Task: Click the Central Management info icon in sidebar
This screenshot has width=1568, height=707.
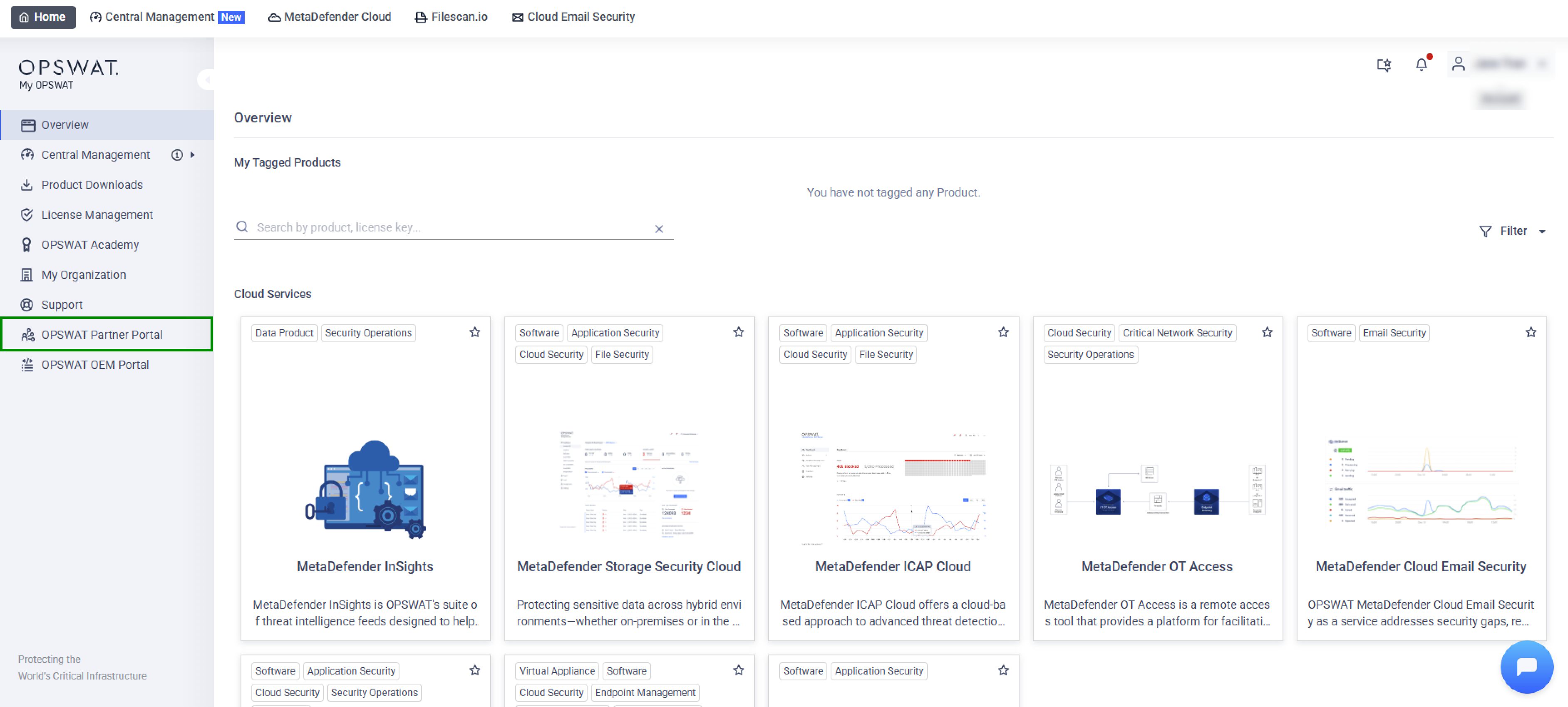Action: 176,154
